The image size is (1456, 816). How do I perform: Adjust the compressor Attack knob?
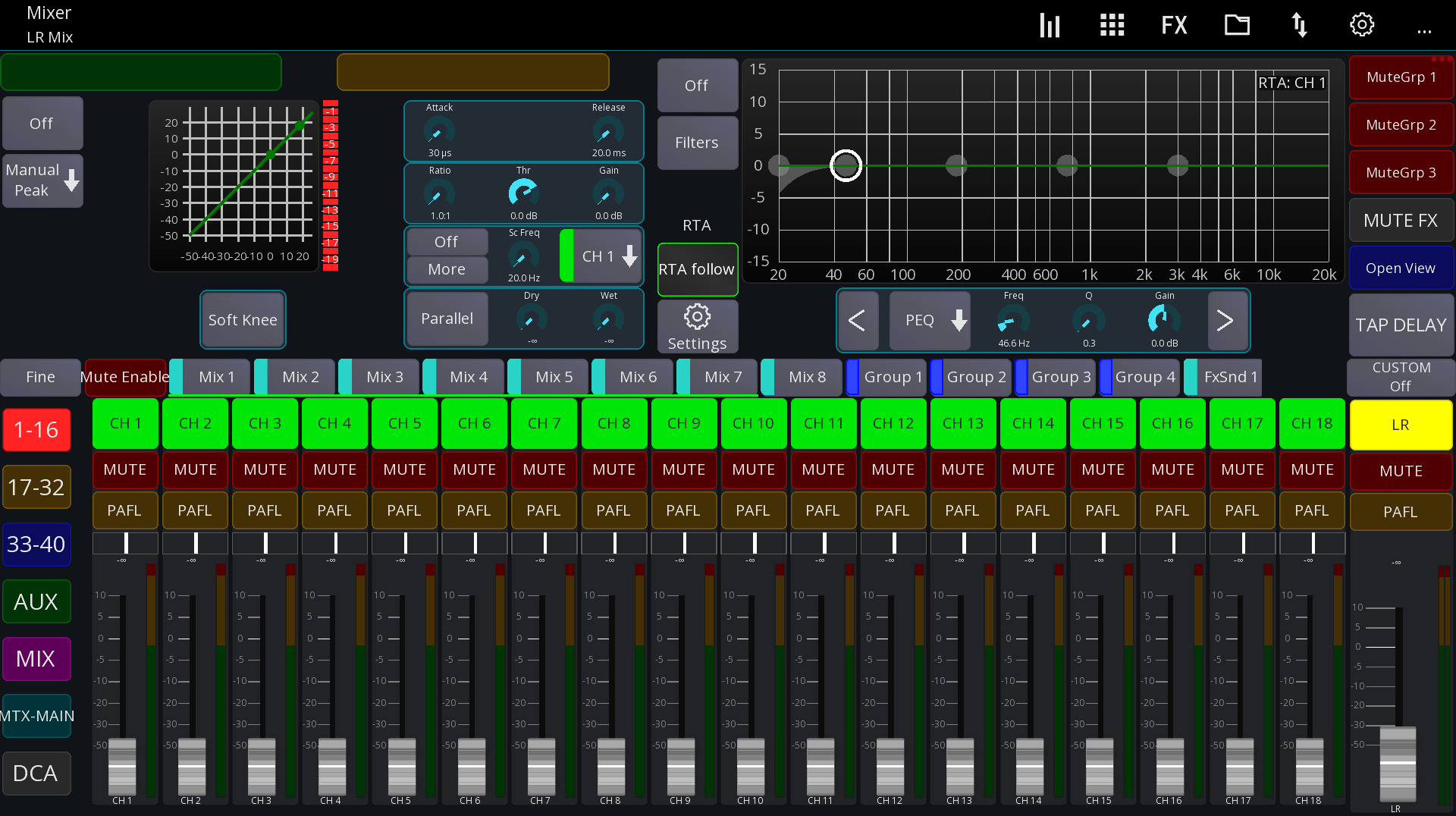click(x=439, y=131)
